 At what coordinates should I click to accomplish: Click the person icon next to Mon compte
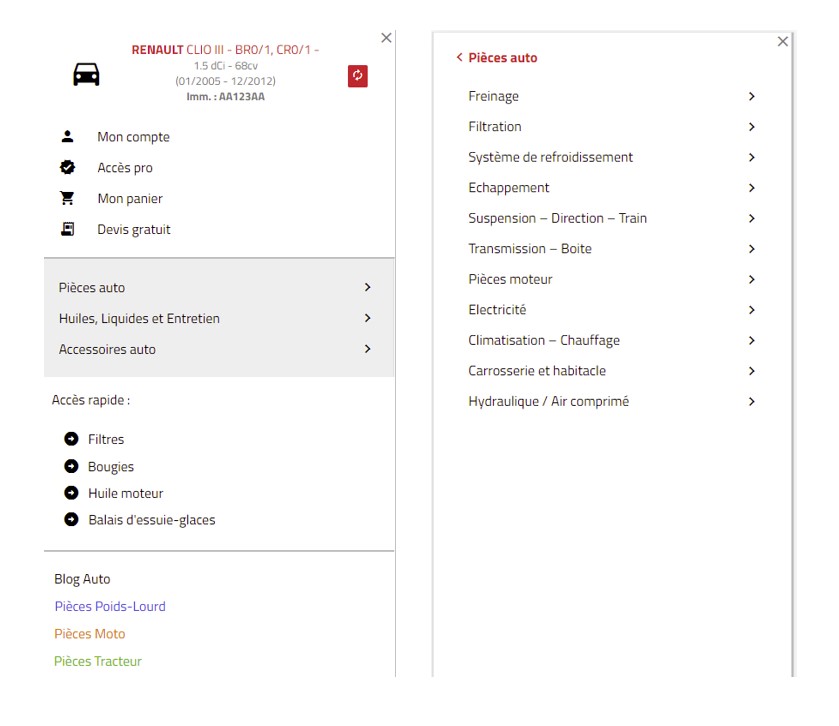coord(67,136)
